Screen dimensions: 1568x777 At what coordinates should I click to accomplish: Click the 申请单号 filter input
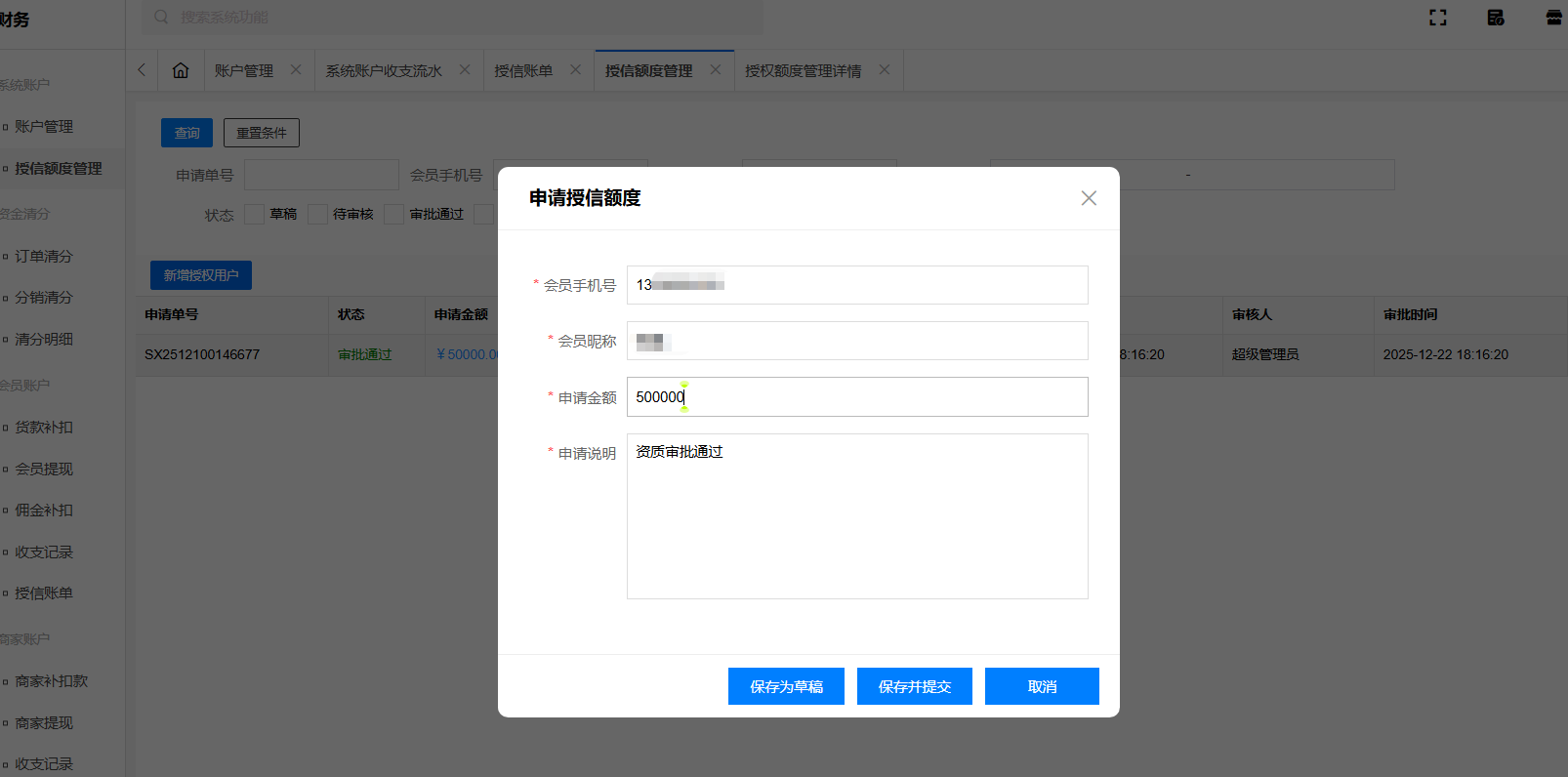tap(321, 175)
